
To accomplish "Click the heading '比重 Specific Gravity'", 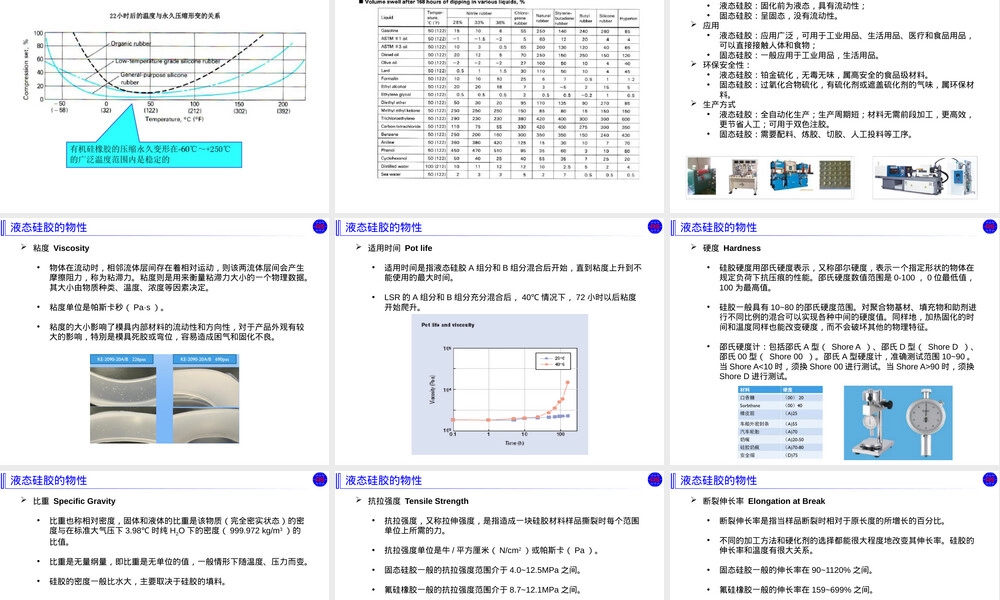I will coord(75,501).
